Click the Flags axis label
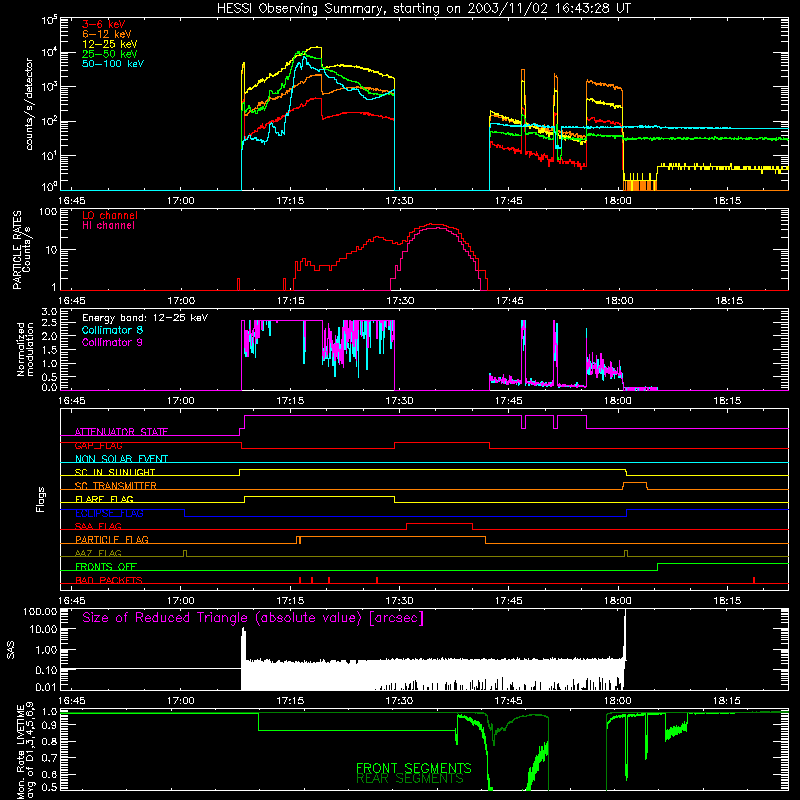This screenshot has width=800, height=800. coord(41,500)
